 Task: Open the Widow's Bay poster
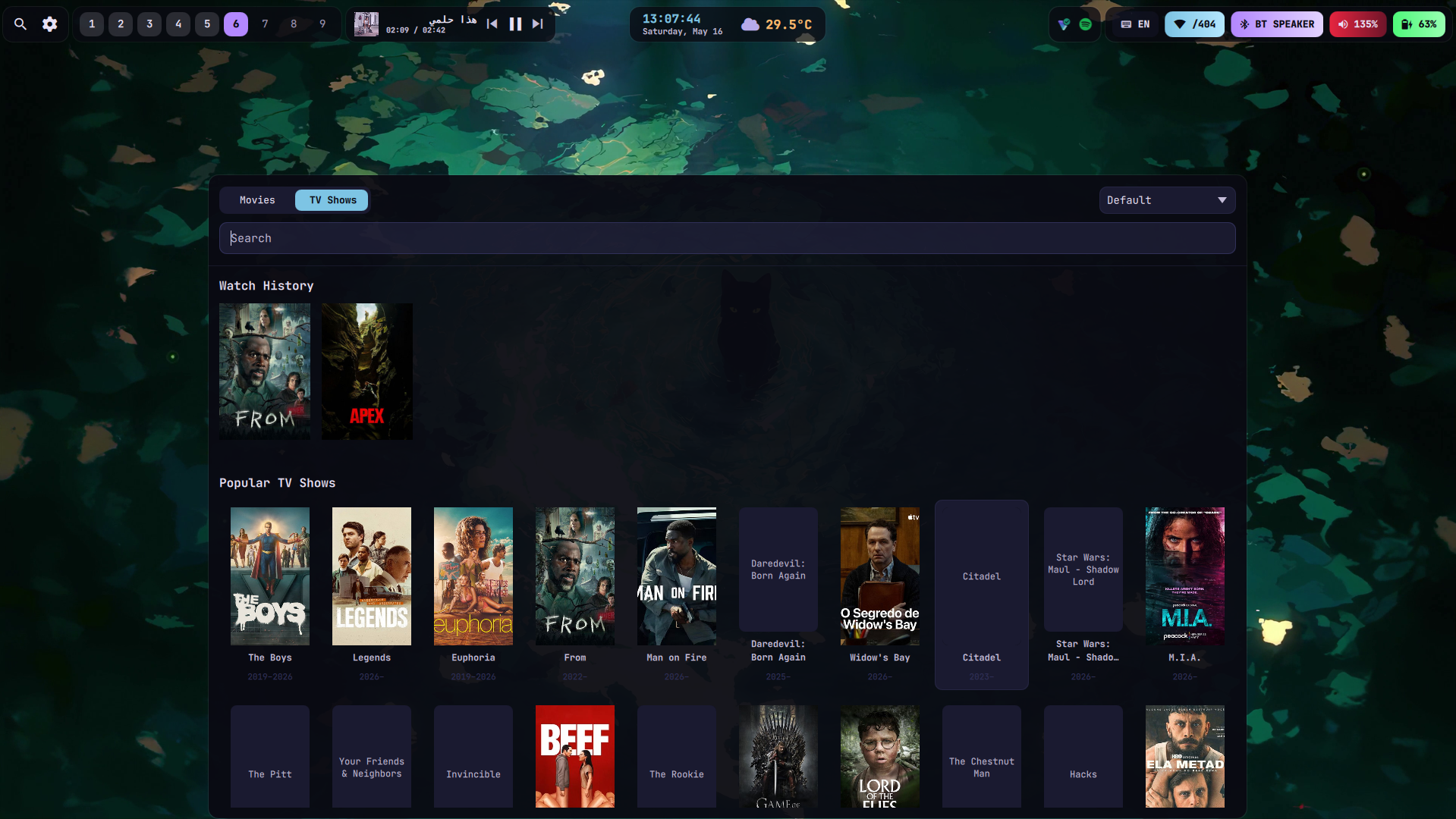click(x=880, y=576)
